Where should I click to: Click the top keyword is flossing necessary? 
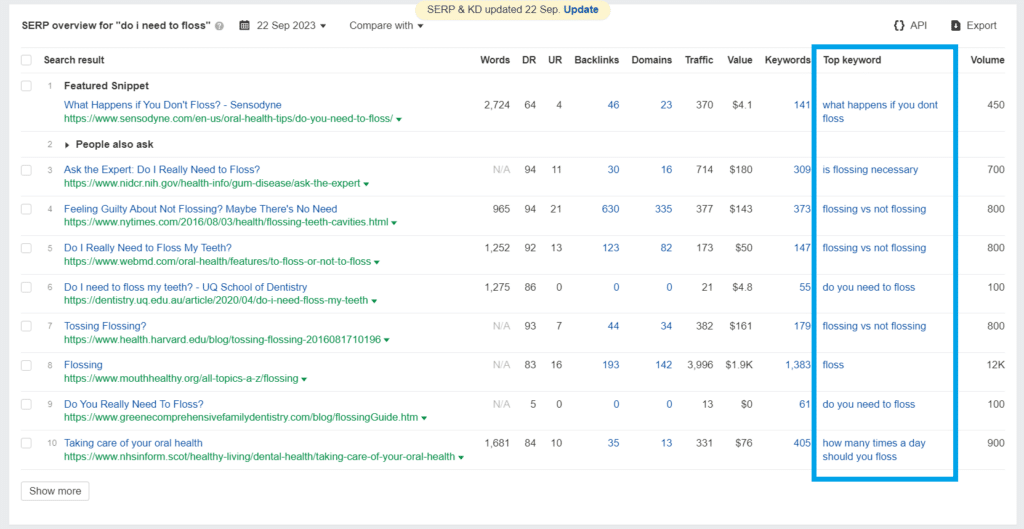[870, 170]
